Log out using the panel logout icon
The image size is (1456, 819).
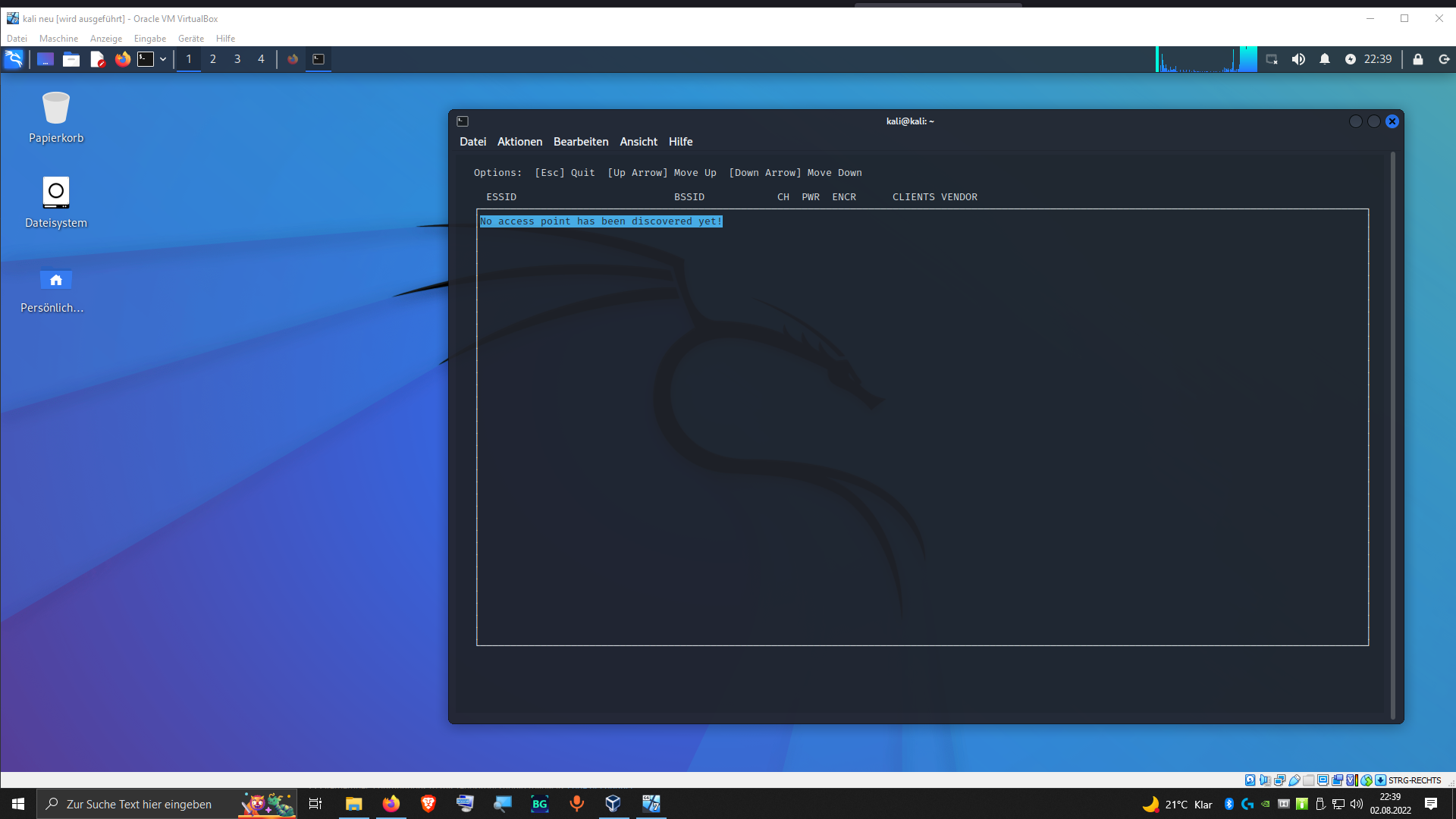[x=1444, y=59]
